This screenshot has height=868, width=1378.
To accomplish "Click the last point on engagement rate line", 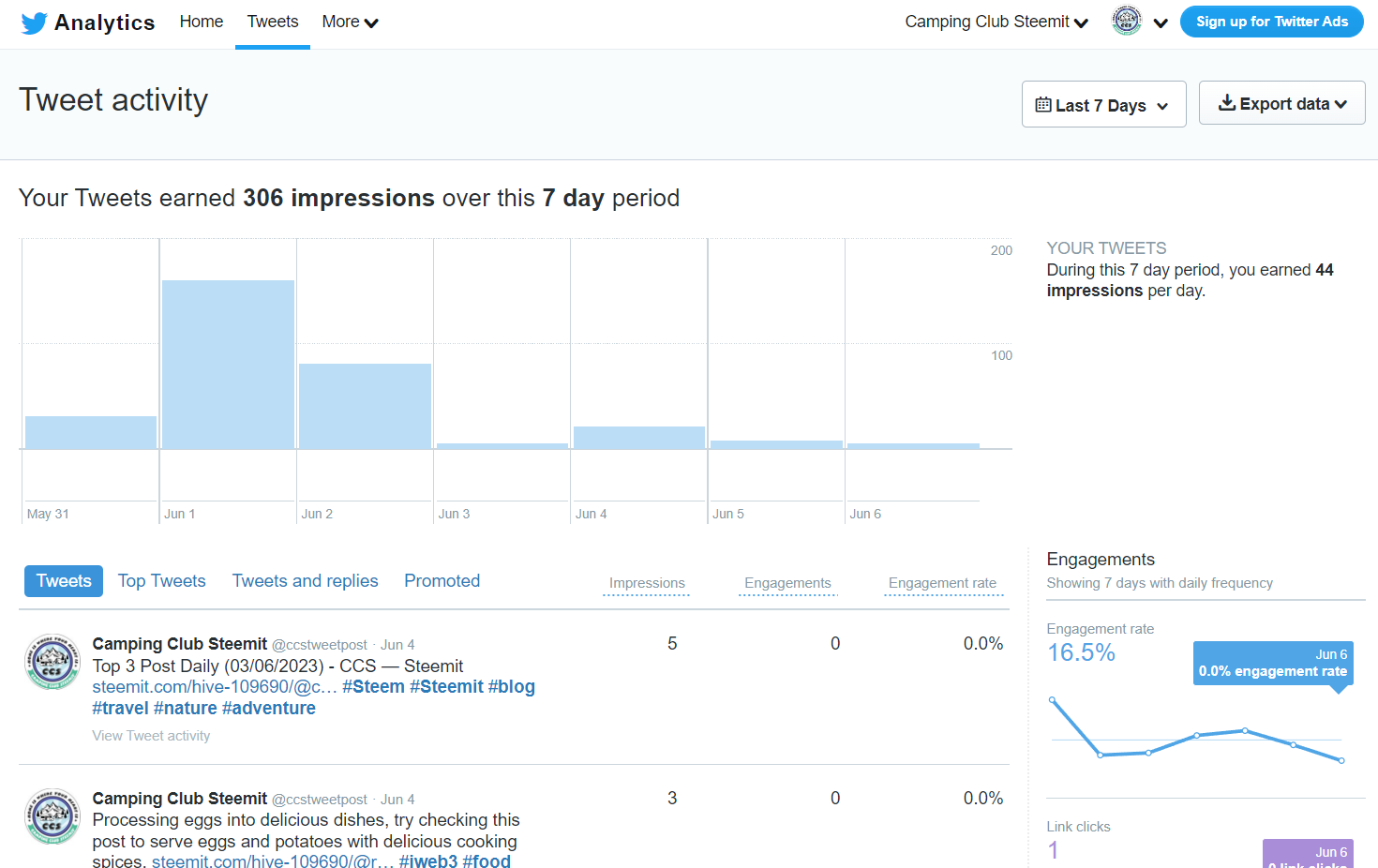I will (x=1341, y=760).
